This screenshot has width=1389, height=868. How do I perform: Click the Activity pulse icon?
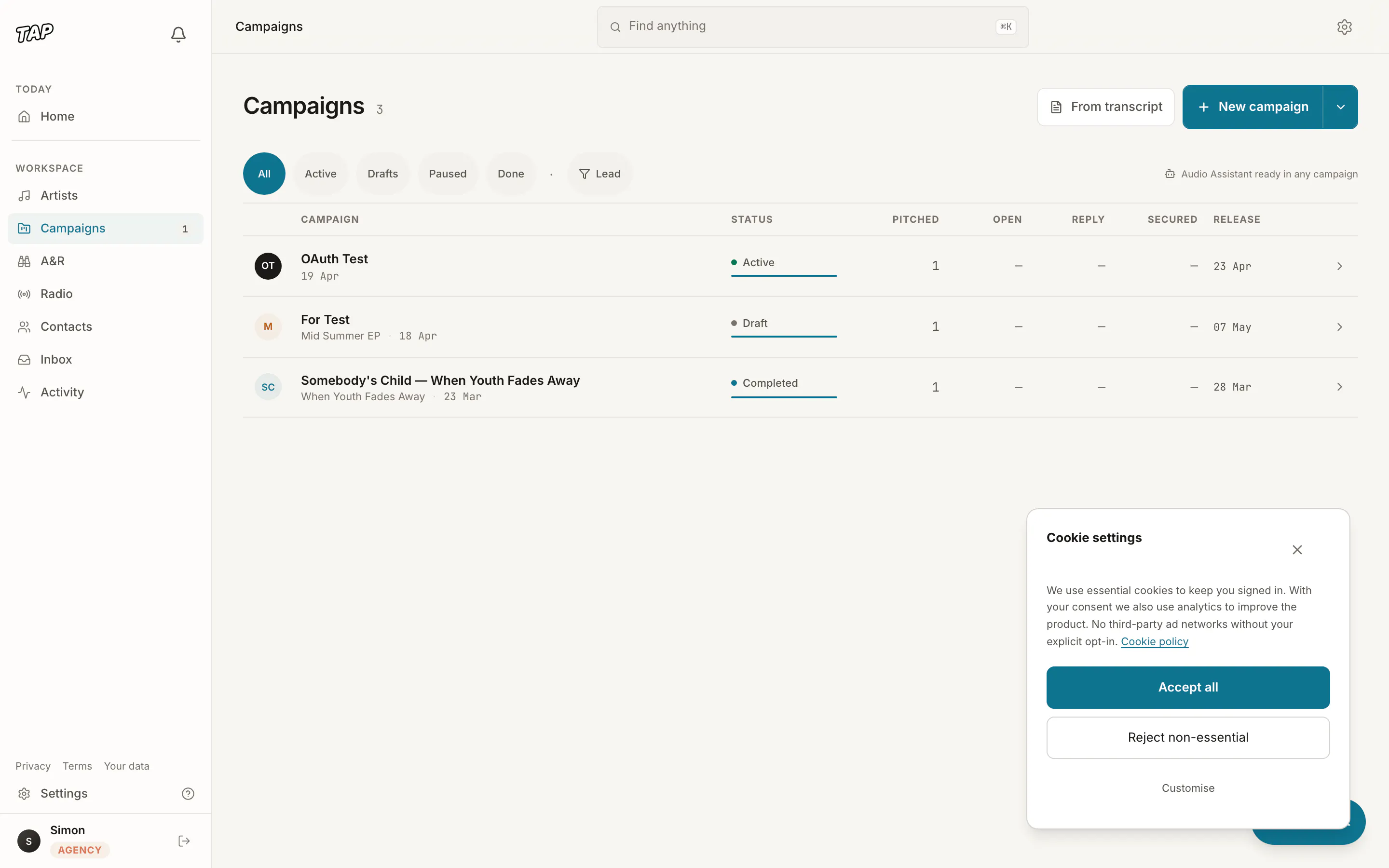click(24, 392)
